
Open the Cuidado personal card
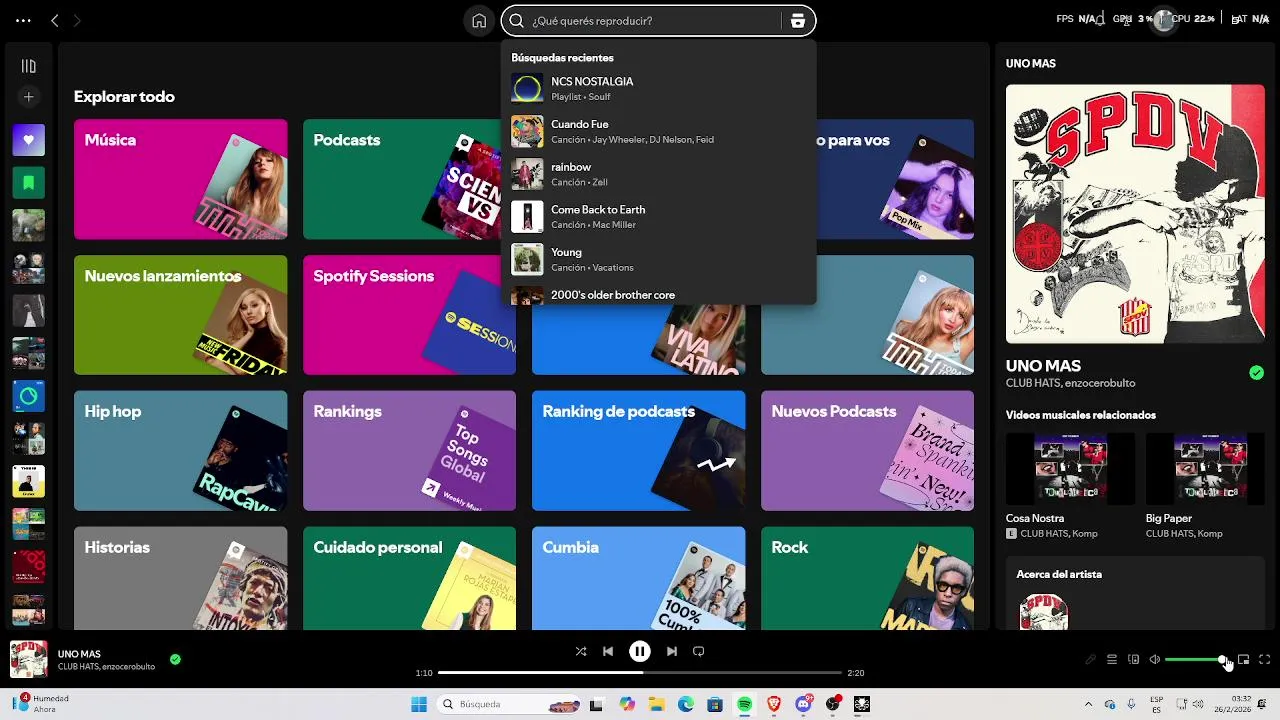click(409, 578)
